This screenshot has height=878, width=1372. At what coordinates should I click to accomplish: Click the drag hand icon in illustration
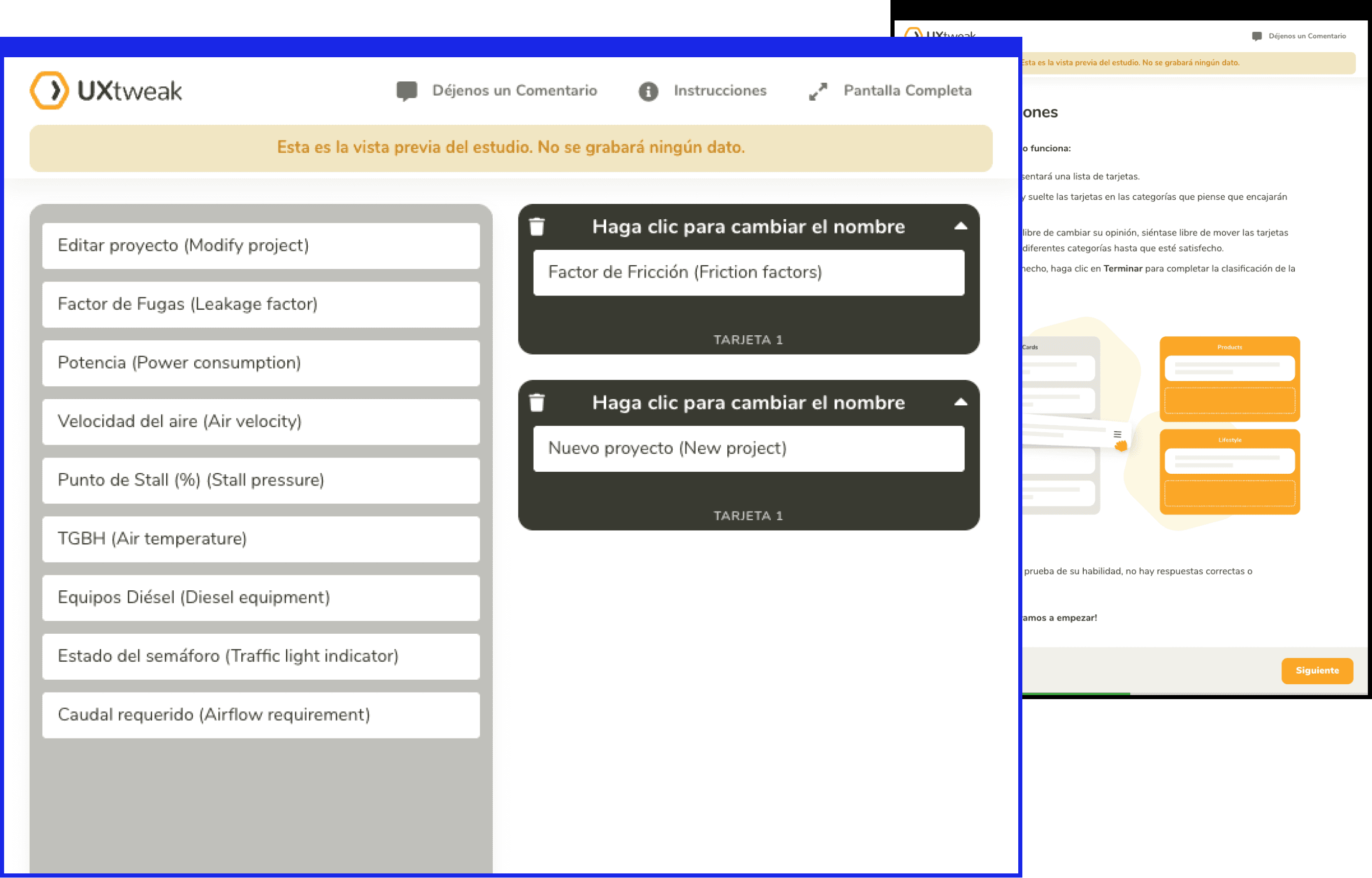click(1121, 445)
